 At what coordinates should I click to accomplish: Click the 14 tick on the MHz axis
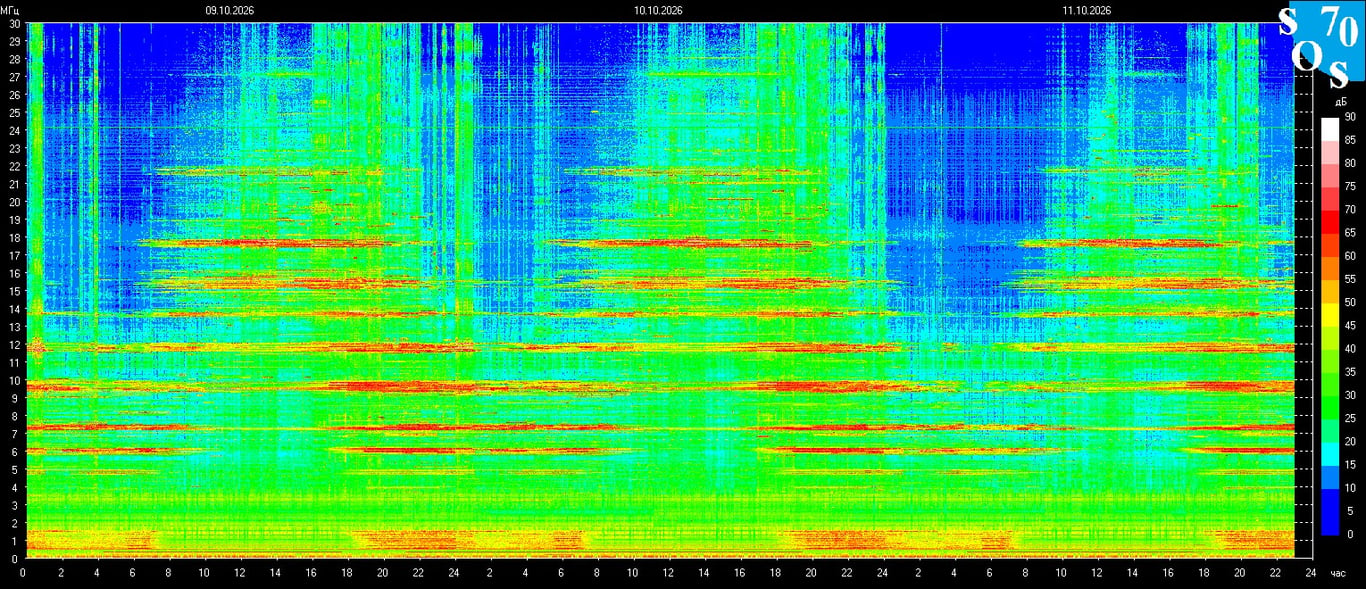click(x=14, y=309)
